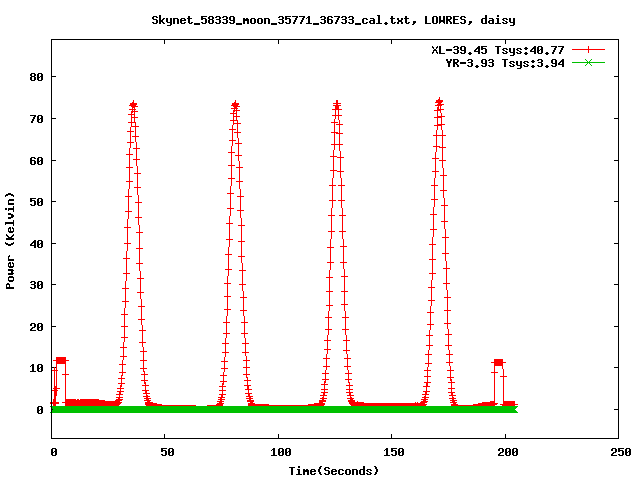Click the 0 x-axis tick label
Image resolution: width=640 pixels, height=480 pixels.
[x=53, y=452]
